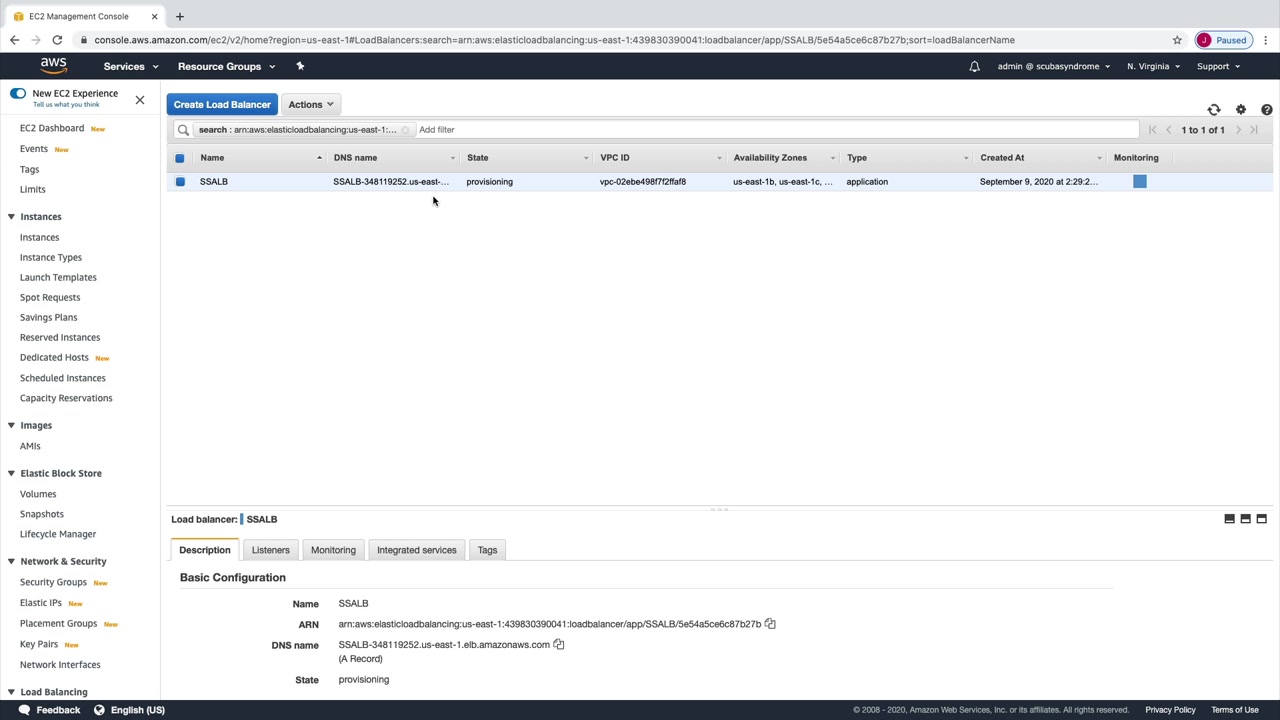Click the Paused profile button
Viewport: 1280px width, 720px height.
click(x=1222, y=40)
